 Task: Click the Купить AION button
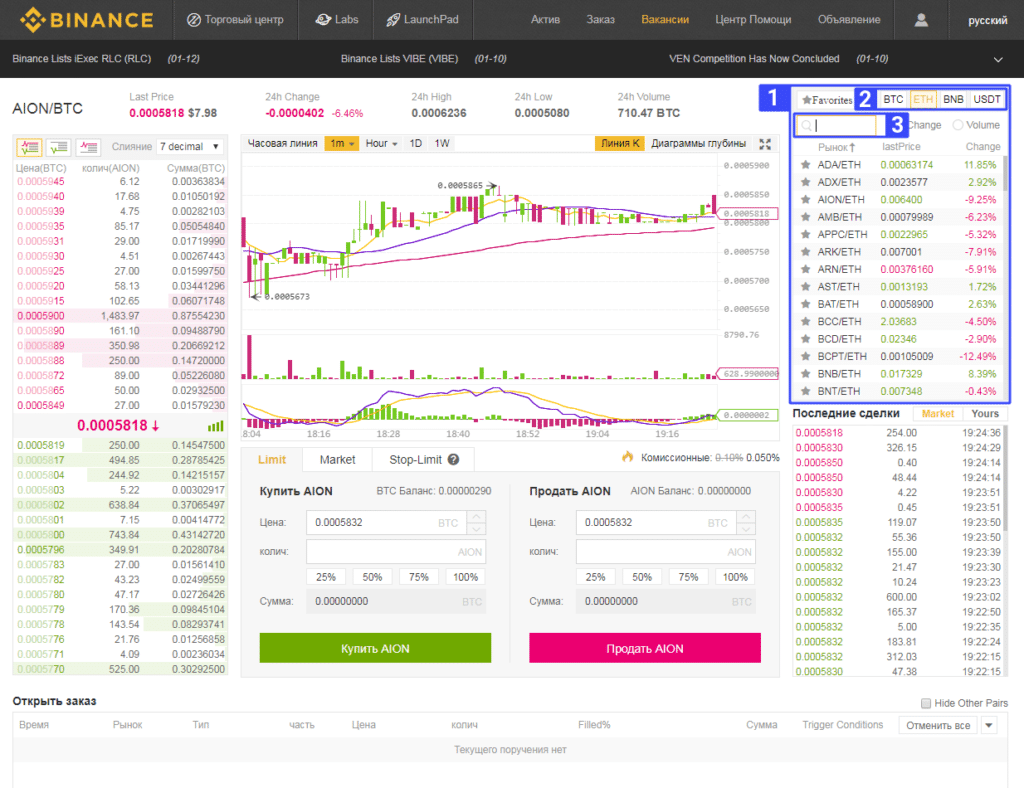click(x=375, y=648)
